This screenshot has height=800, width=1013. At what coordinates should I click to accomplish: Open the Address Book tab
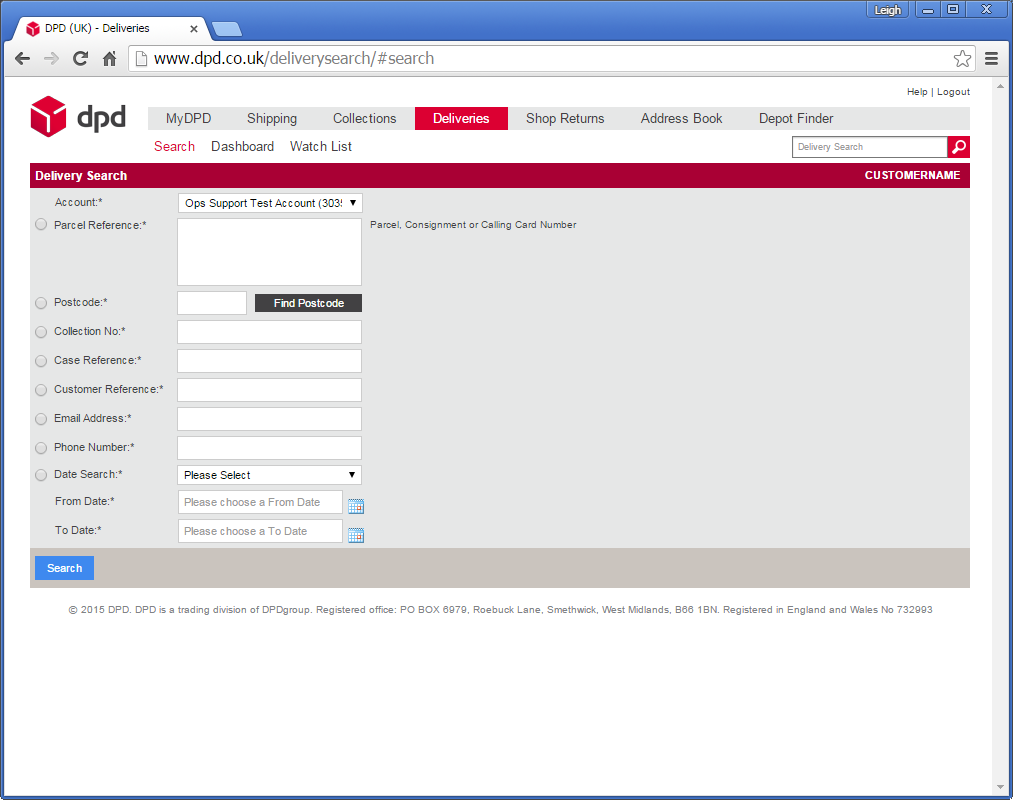[682, 118]
